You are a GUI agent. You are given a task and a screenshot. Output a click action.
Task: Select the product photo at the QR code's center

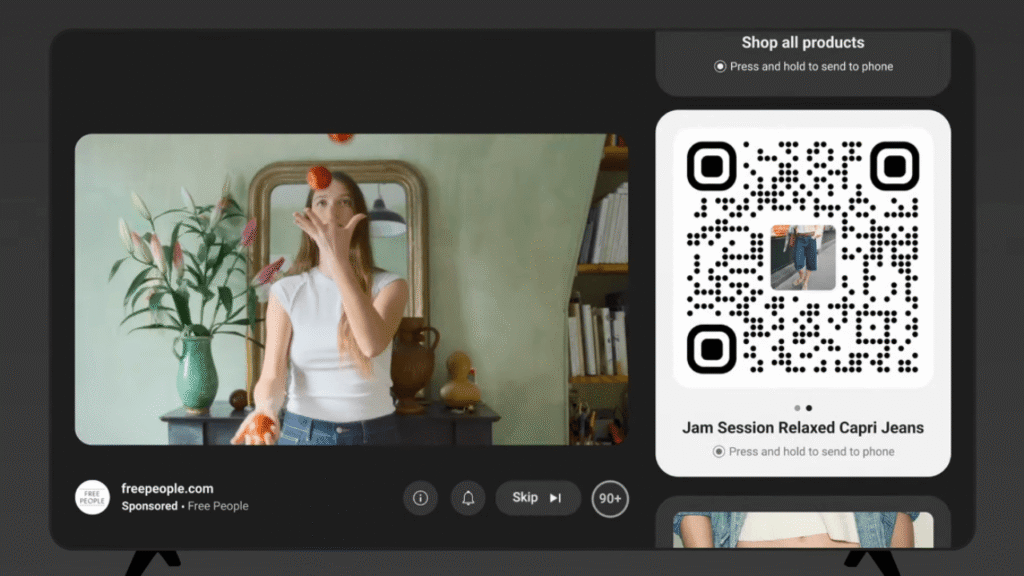tap(801, 253)
